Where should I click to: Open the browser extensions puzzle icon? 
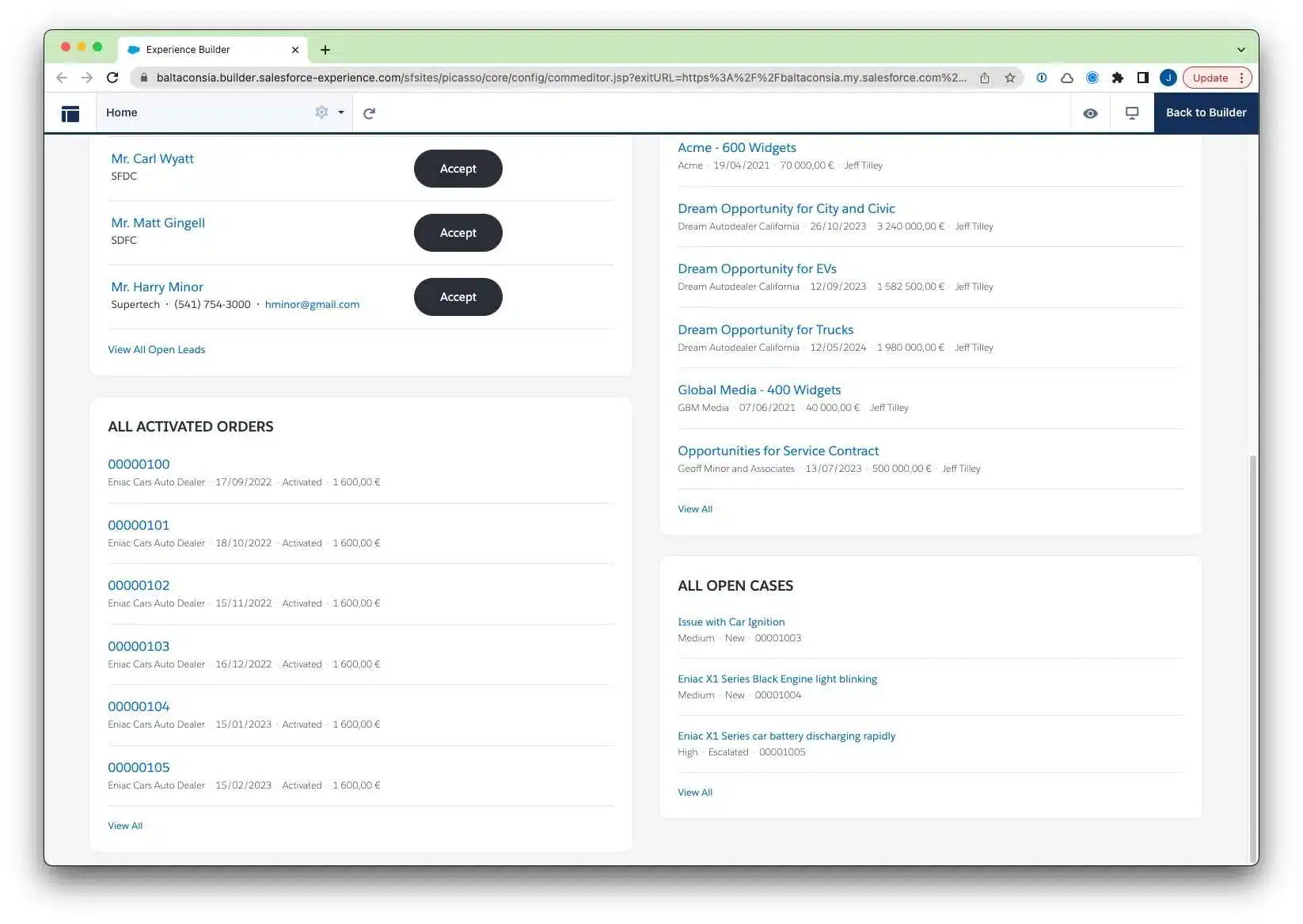(x=1117, y=78)
